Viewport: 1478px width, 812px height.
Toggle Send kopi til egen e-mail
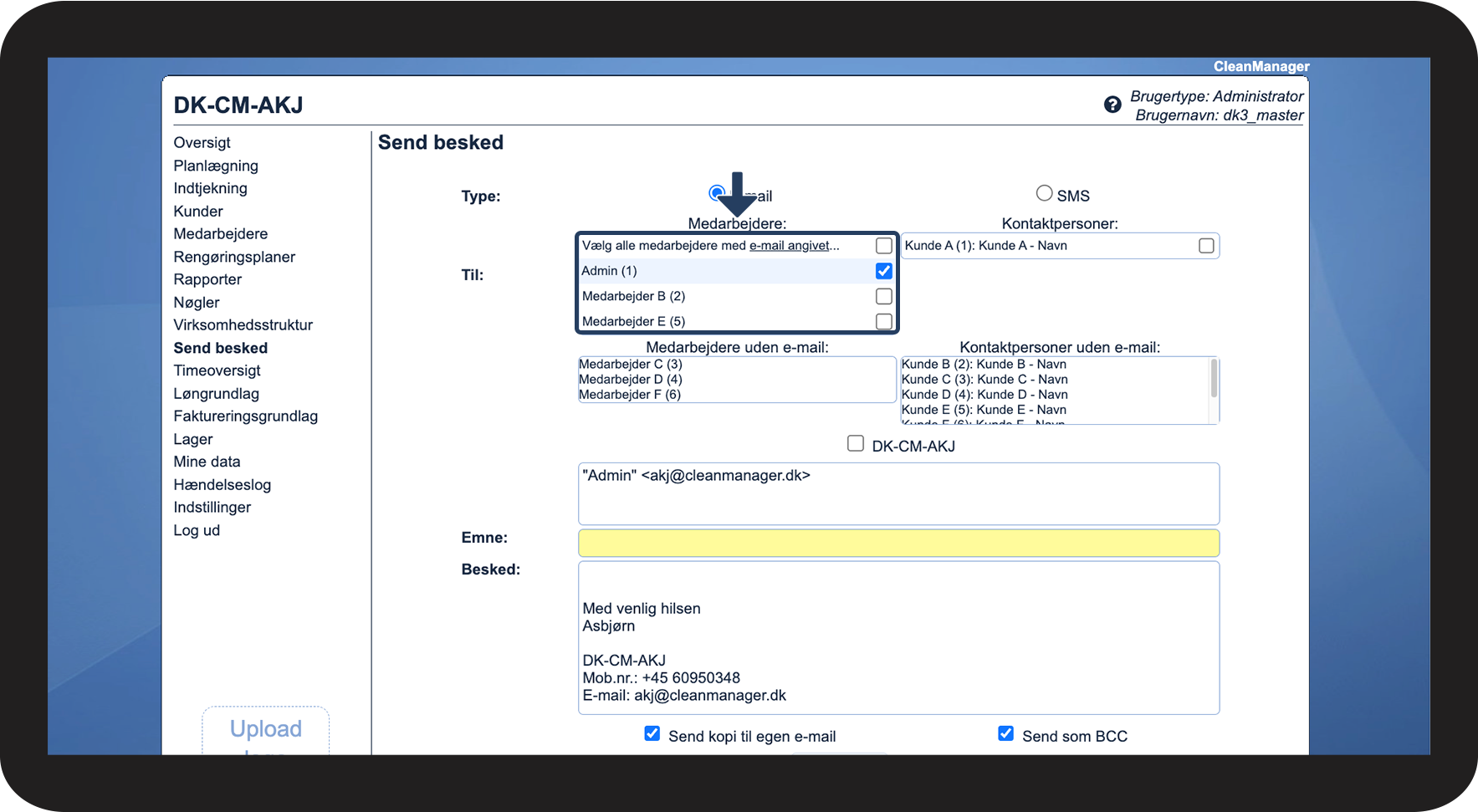pos(652,733)
